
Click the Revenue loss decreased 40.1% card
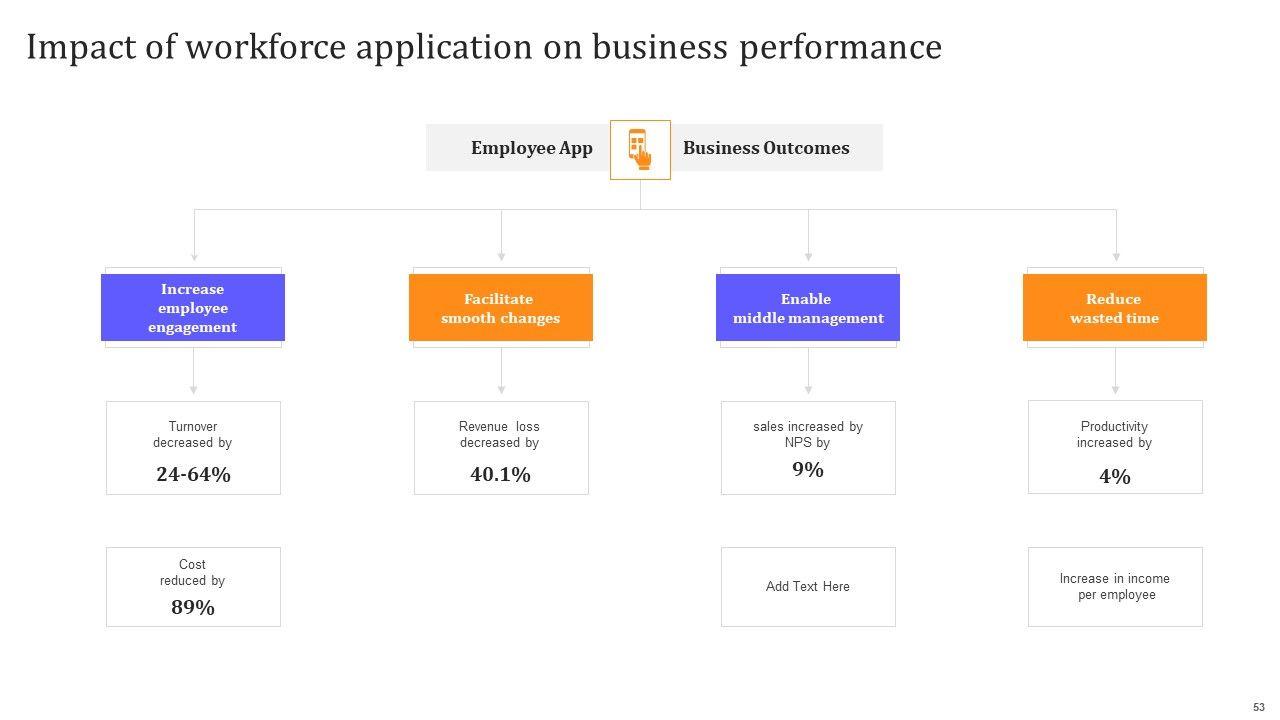pyautogui.click(x=501, y=447)
